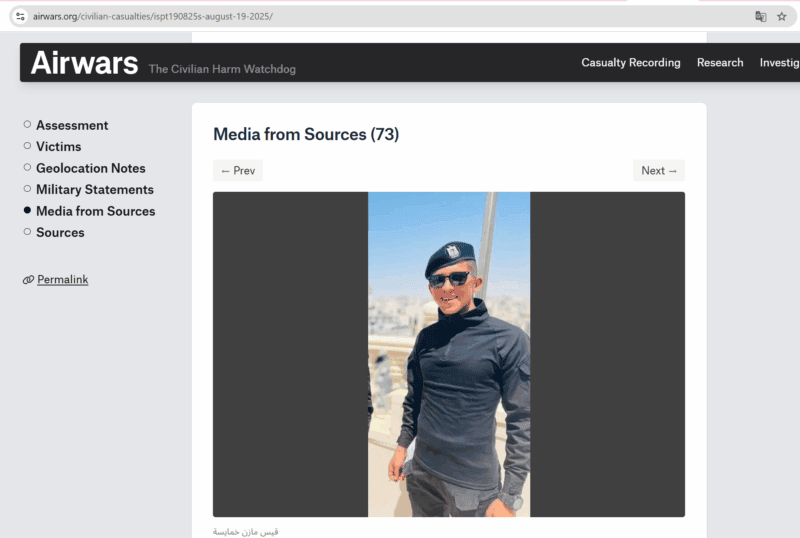Jump to the Military Statements section

coord(95,189)
